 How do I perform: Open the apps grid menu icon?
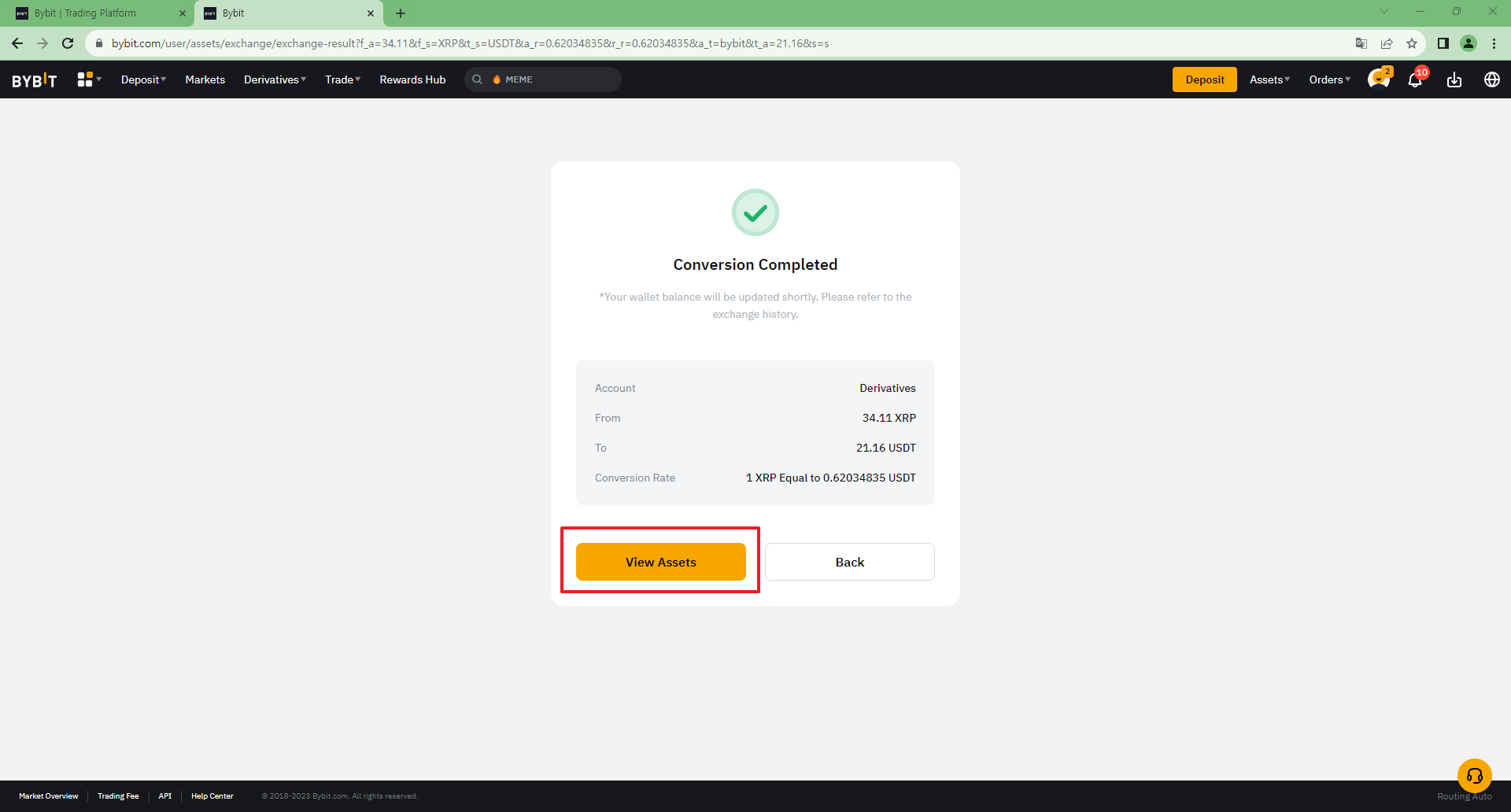[85, 79]
